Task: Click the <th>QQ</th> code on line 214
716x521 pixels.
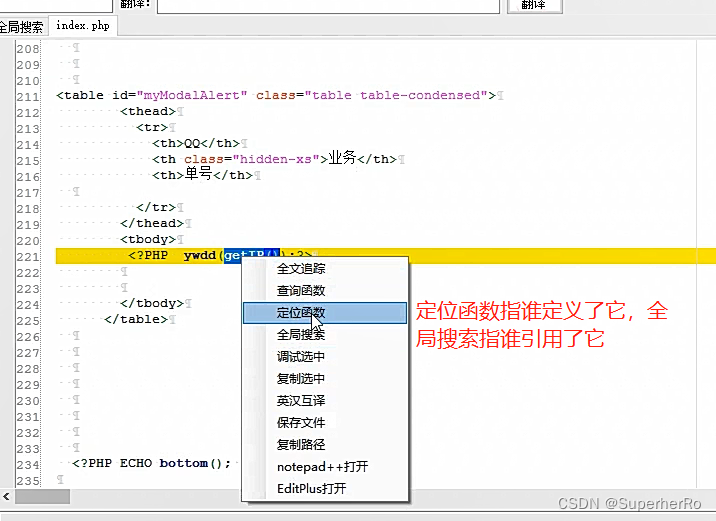Action: tap(196, 143)
